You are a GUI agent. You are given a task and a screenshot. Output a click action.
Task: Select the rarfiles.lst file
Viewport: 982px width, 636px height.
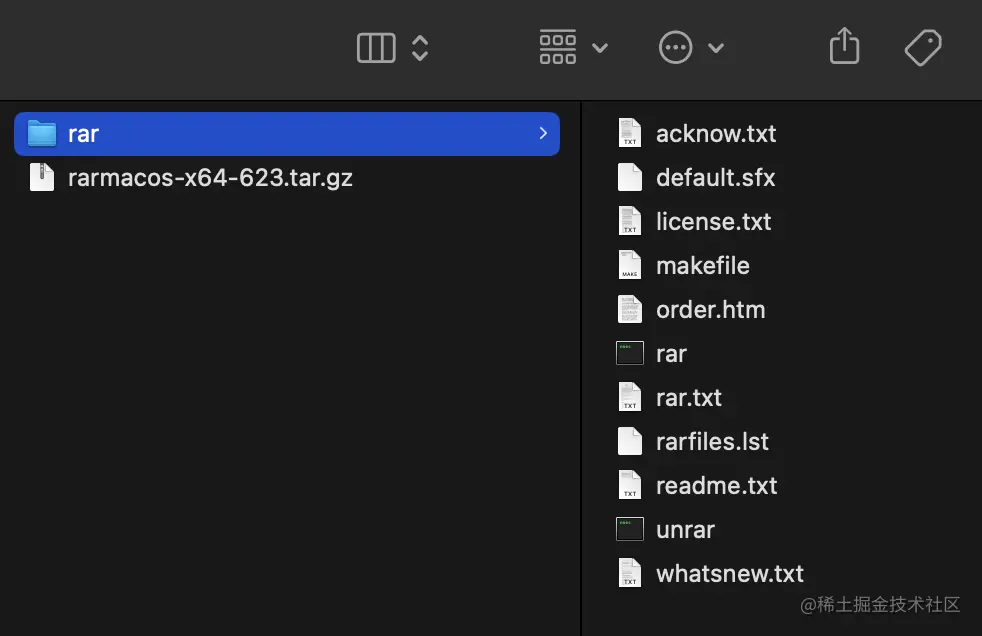pos(712,442)
